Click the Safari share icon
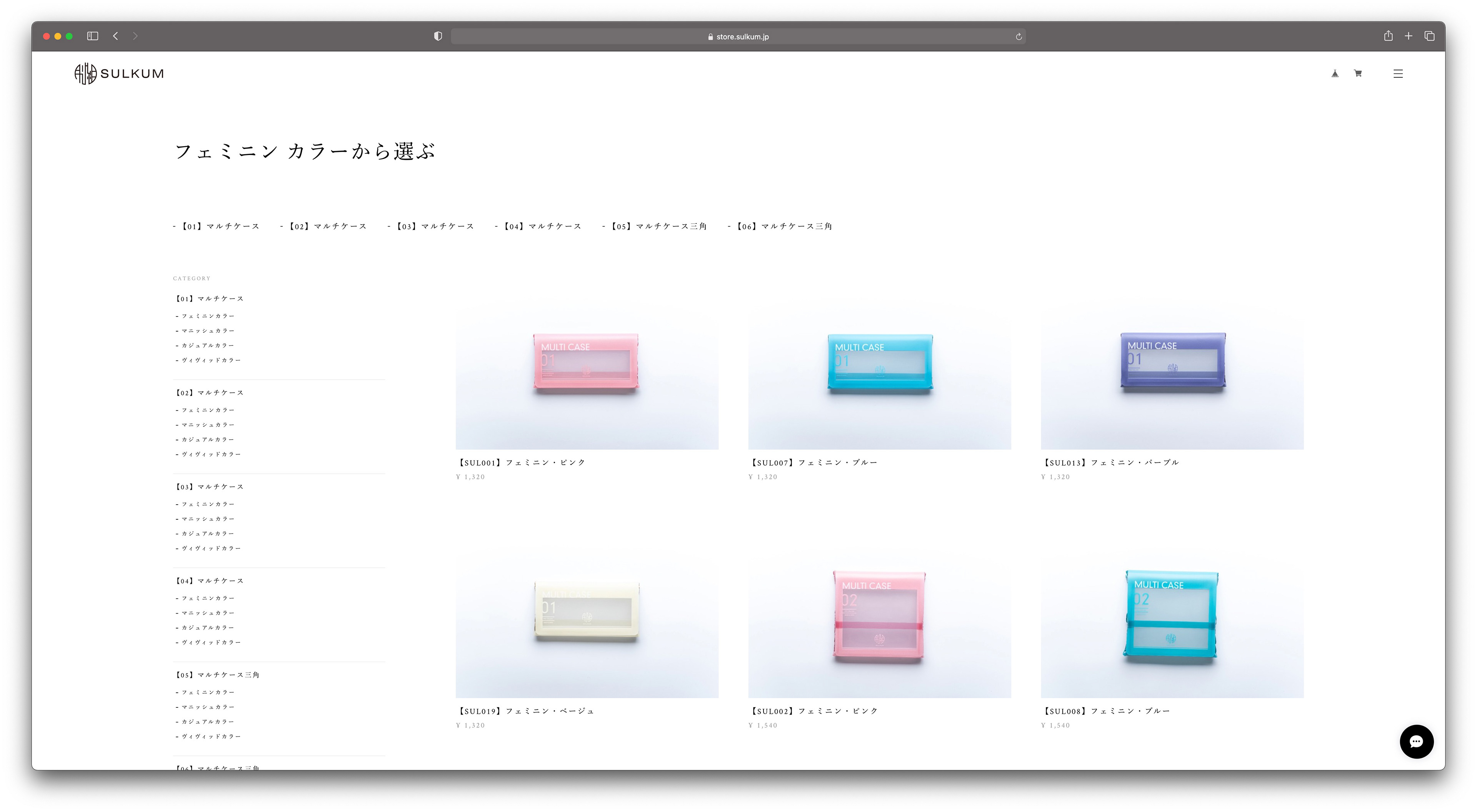1477x812 pixels. point(1387,36)
